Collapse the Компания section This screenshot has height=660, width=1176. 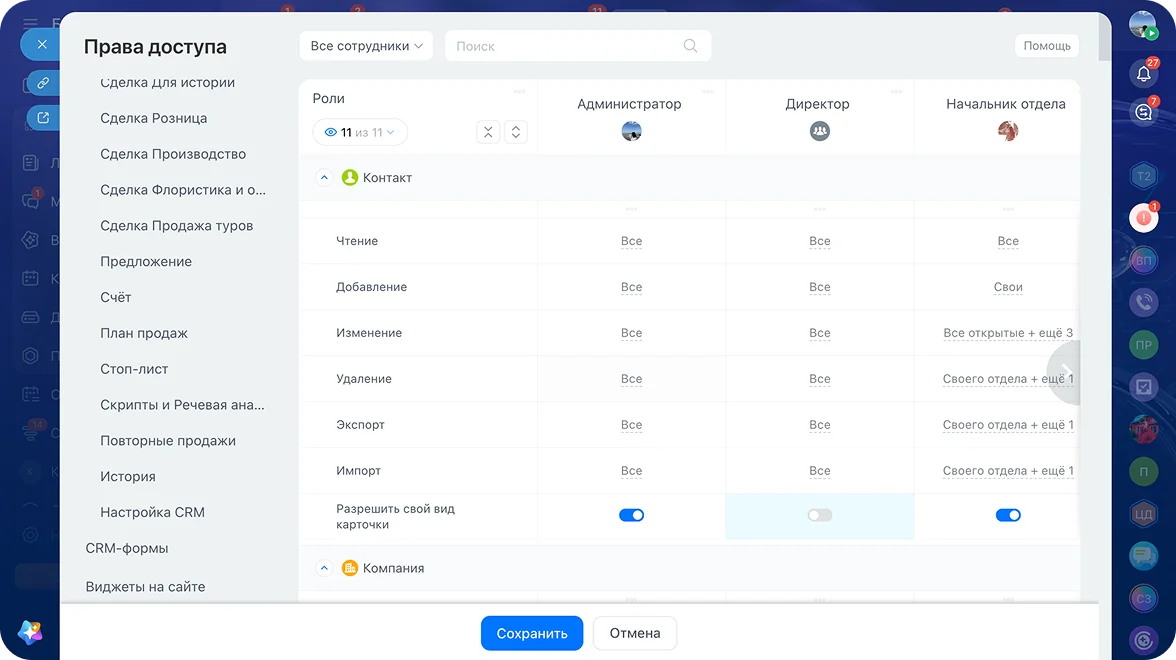(324, 568)
